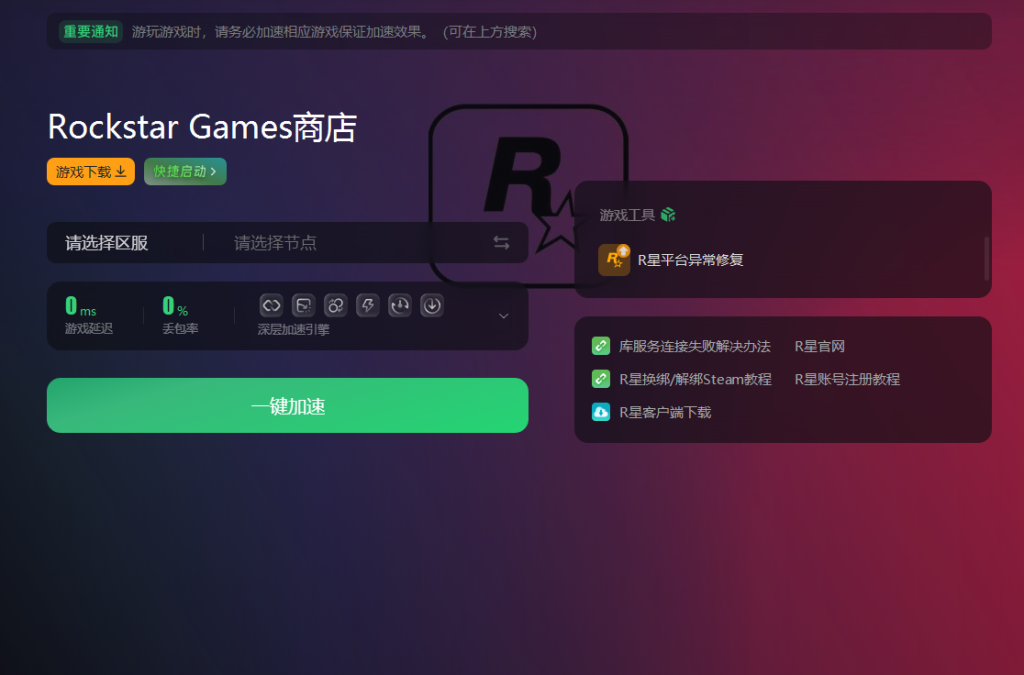This screenshot has height=675, width=1024.
Task: Open the R星换绑/解绑Steam教程 link
Action: [x=696, y=379]
